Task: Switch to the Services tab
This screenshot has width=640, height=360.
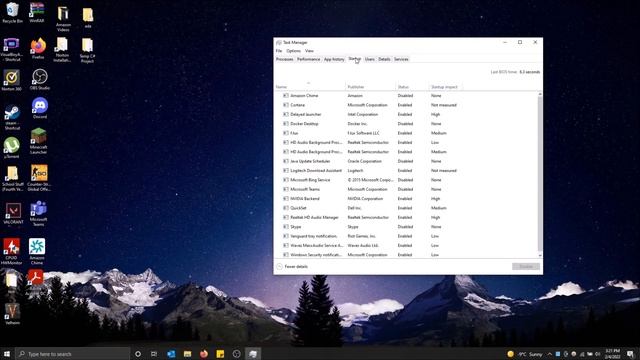Action: click(x=401, y=60)
